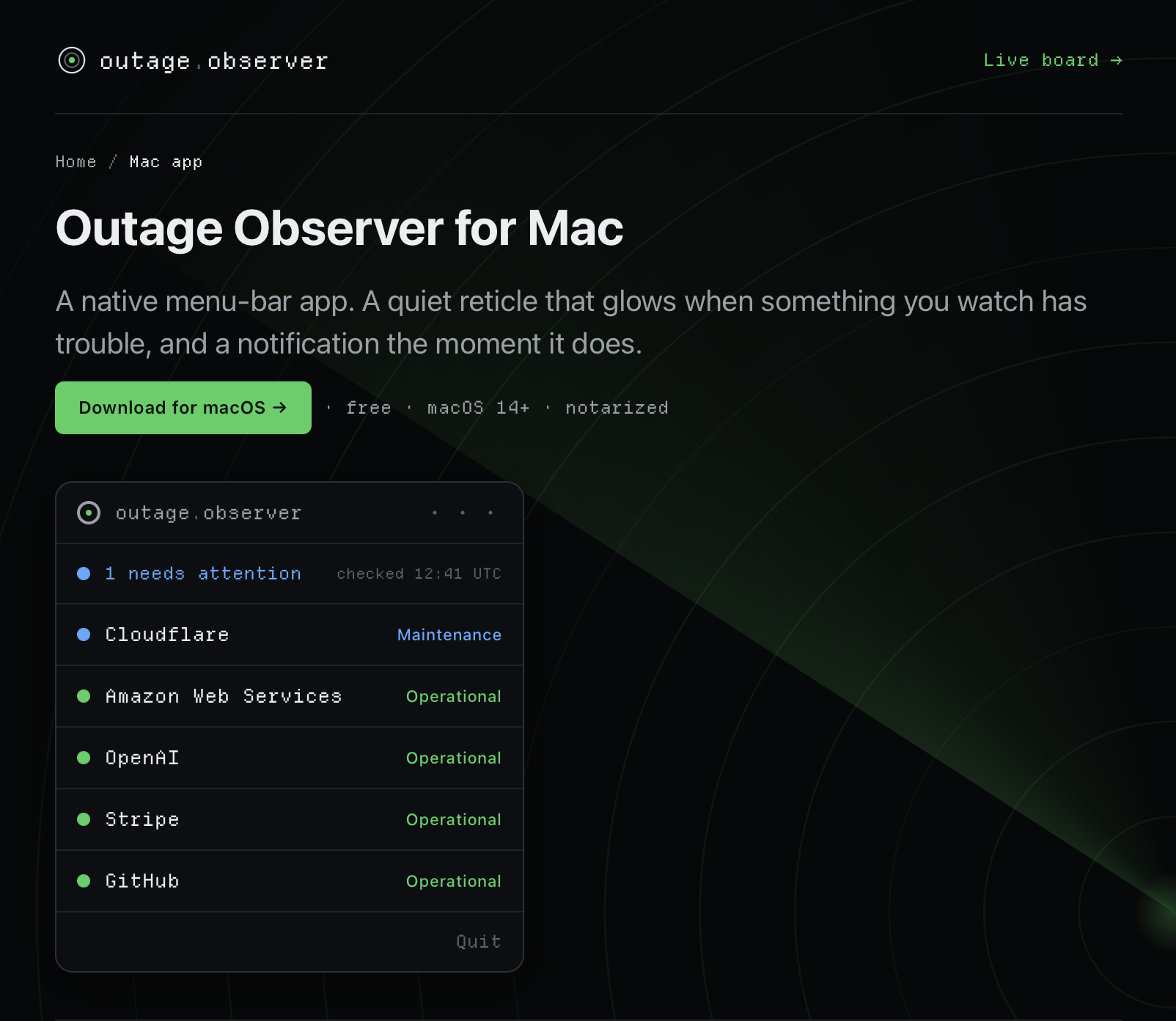This screenshot has height=1021, width=1176.
Task: Click the "checked 12:41 UTC" timestamp
Action: 419,574
